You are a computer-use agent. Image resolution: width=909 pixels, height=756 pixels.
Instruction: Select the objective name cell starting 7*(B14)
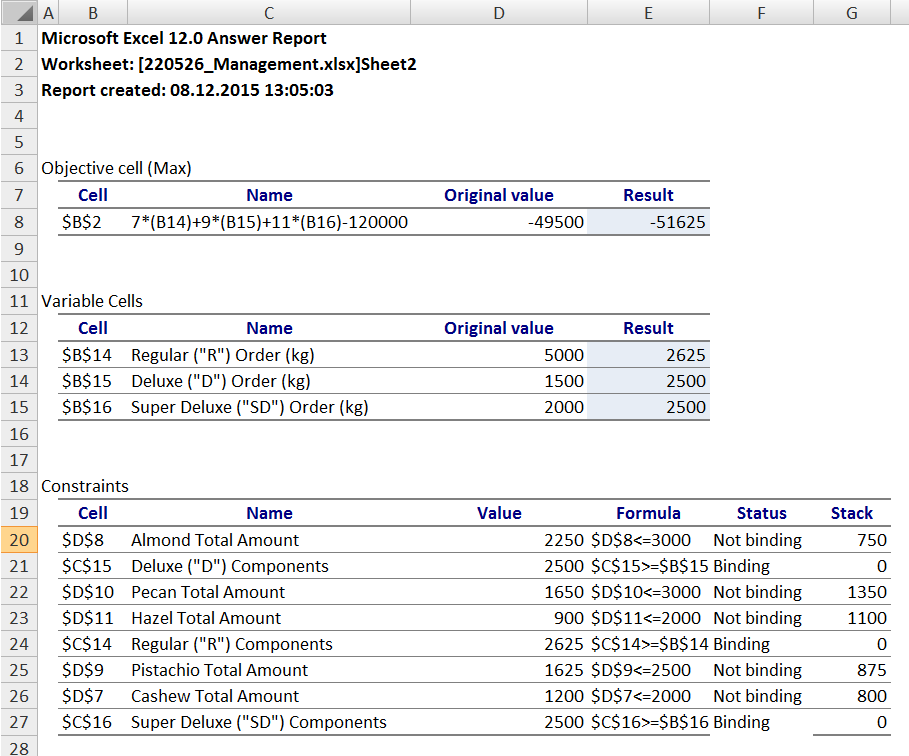269,222
